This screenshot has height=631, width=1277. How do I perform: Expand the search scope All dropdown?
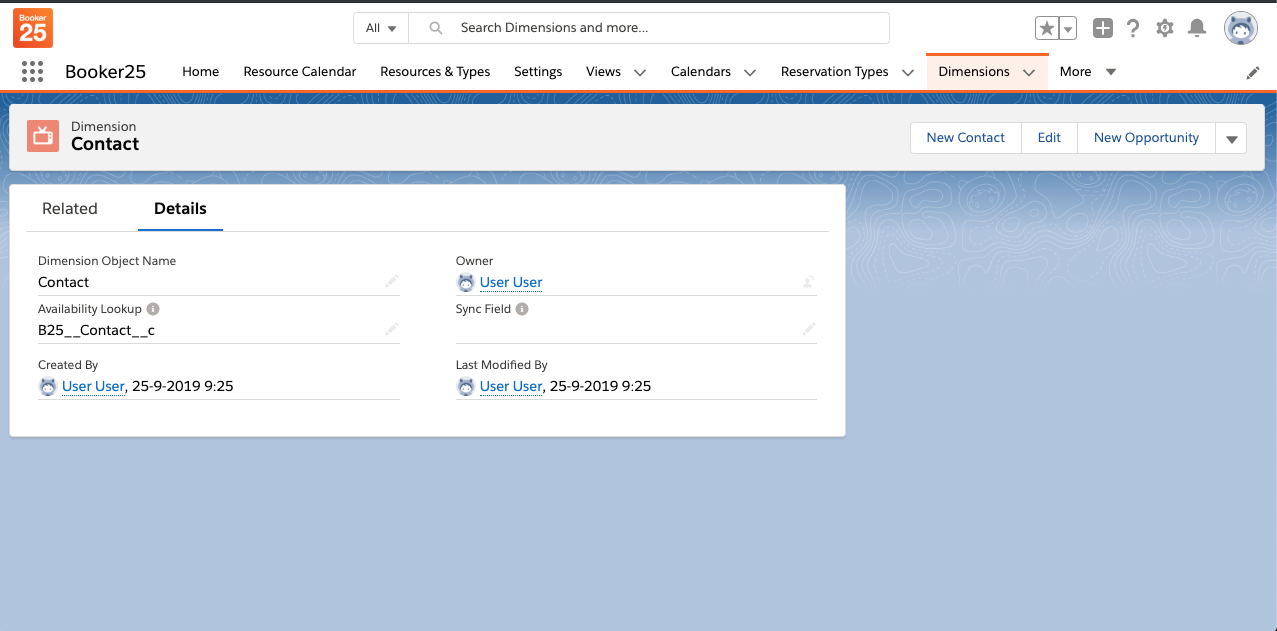[x=381, y=28]
